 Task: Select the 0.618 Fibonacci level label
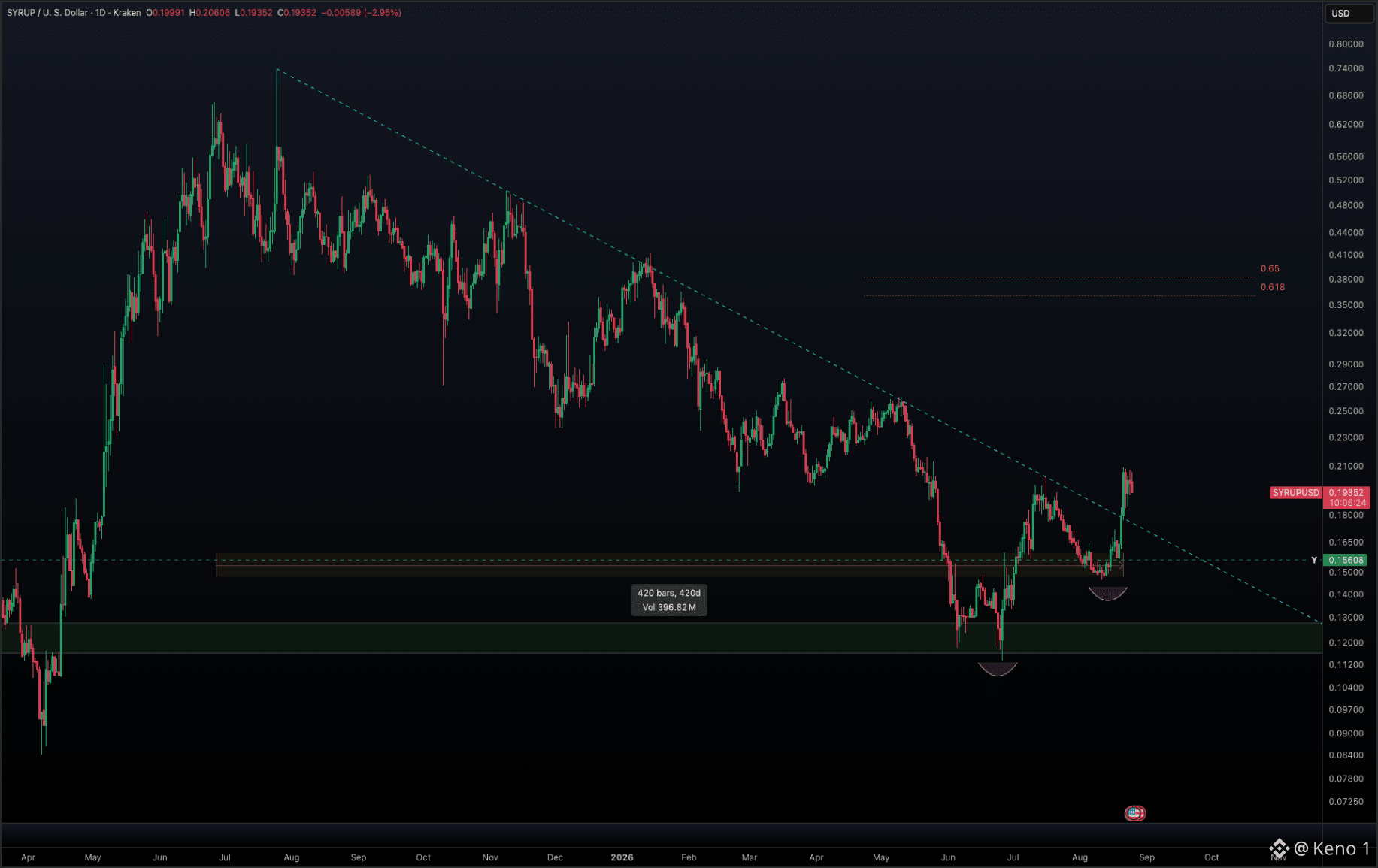1272,287
